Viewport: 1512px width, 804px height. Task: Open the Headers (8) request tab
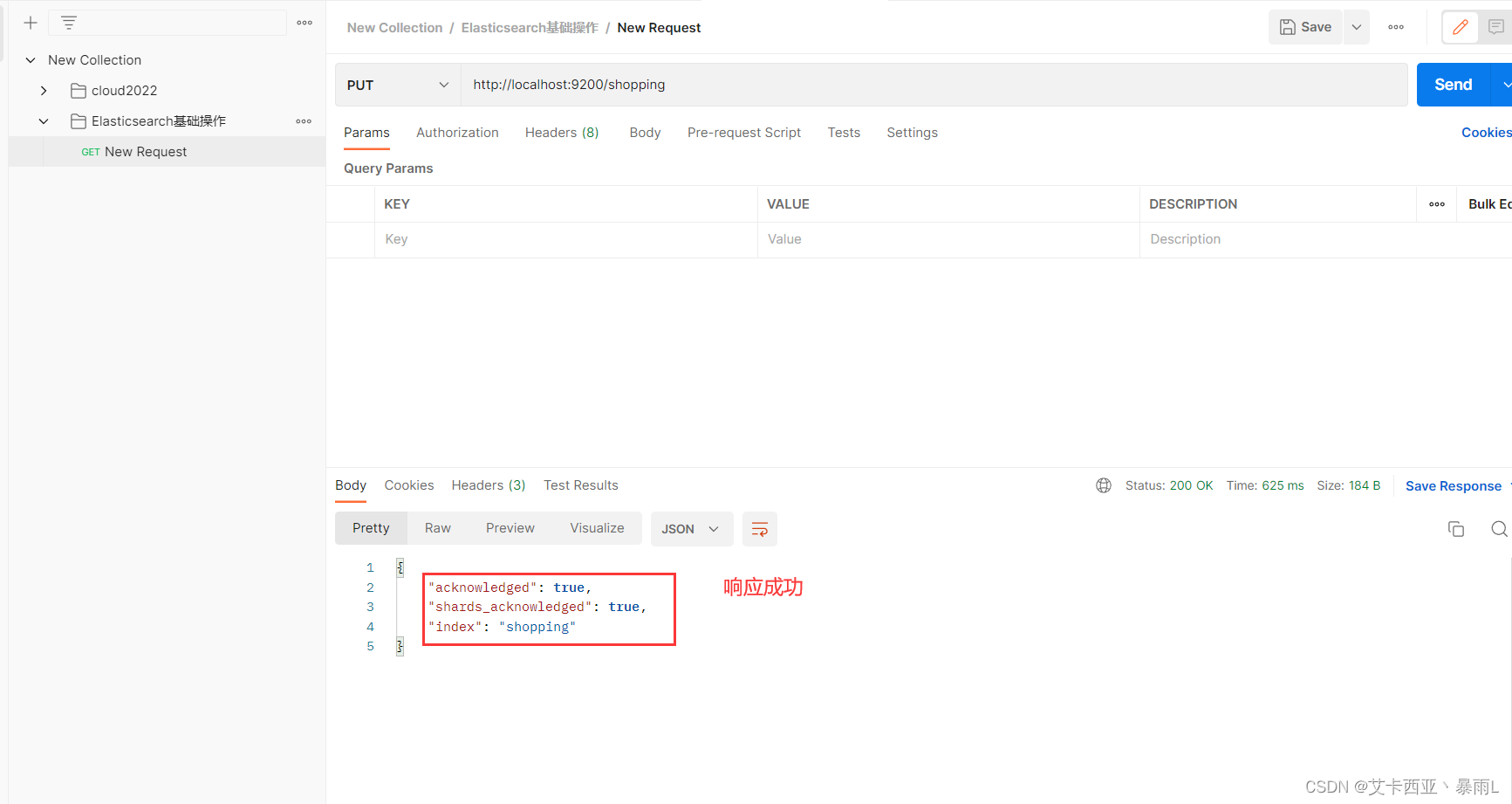click(562, 133)
